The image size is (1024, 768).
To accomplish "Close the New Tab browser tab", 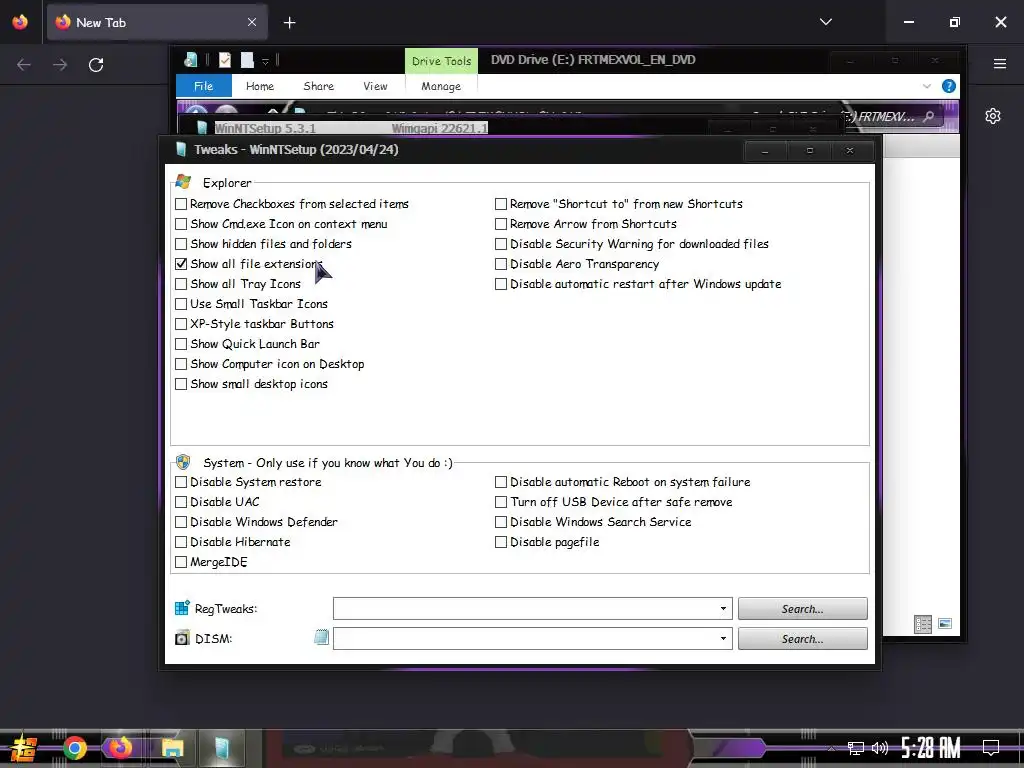I will tap(252, 22).
